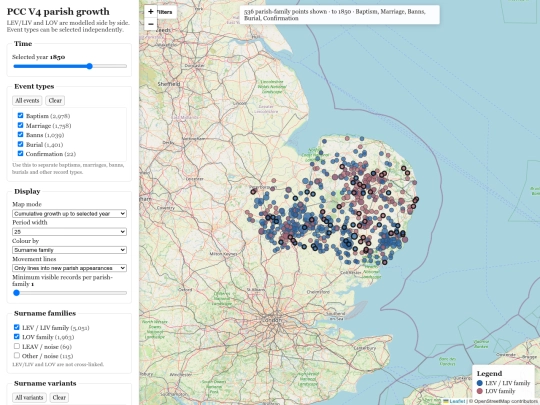Image resolution: width=540 pixels, height=405 pixels.
Task: Click the blue LEV / LIV family legend dot
Action: [x=479, y=383]
